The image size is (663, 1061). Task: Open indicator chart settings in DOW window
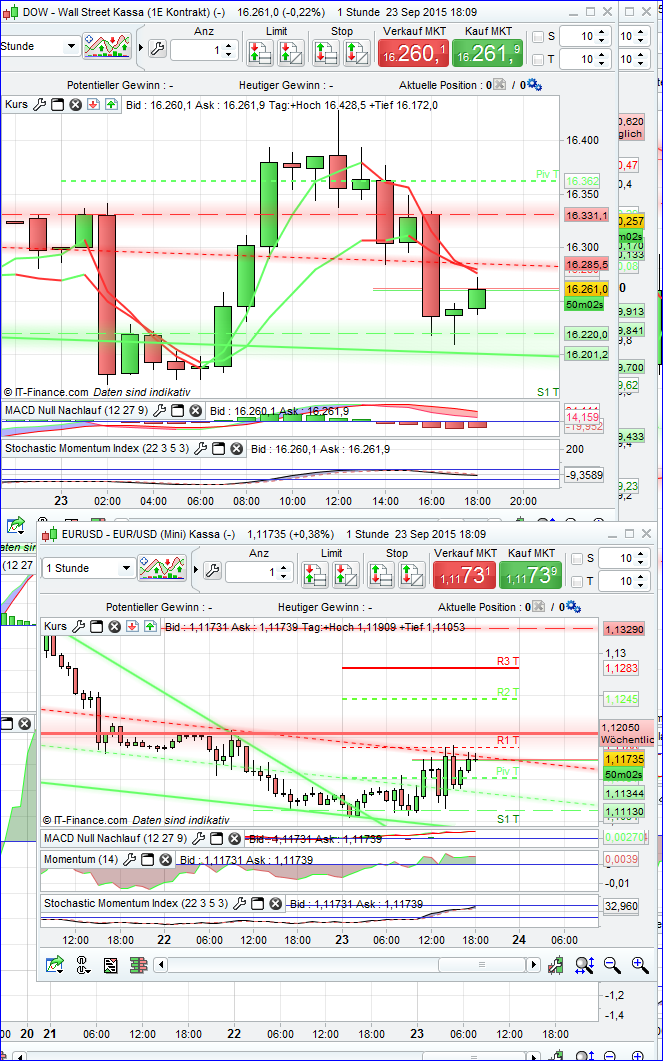point(106,47)
